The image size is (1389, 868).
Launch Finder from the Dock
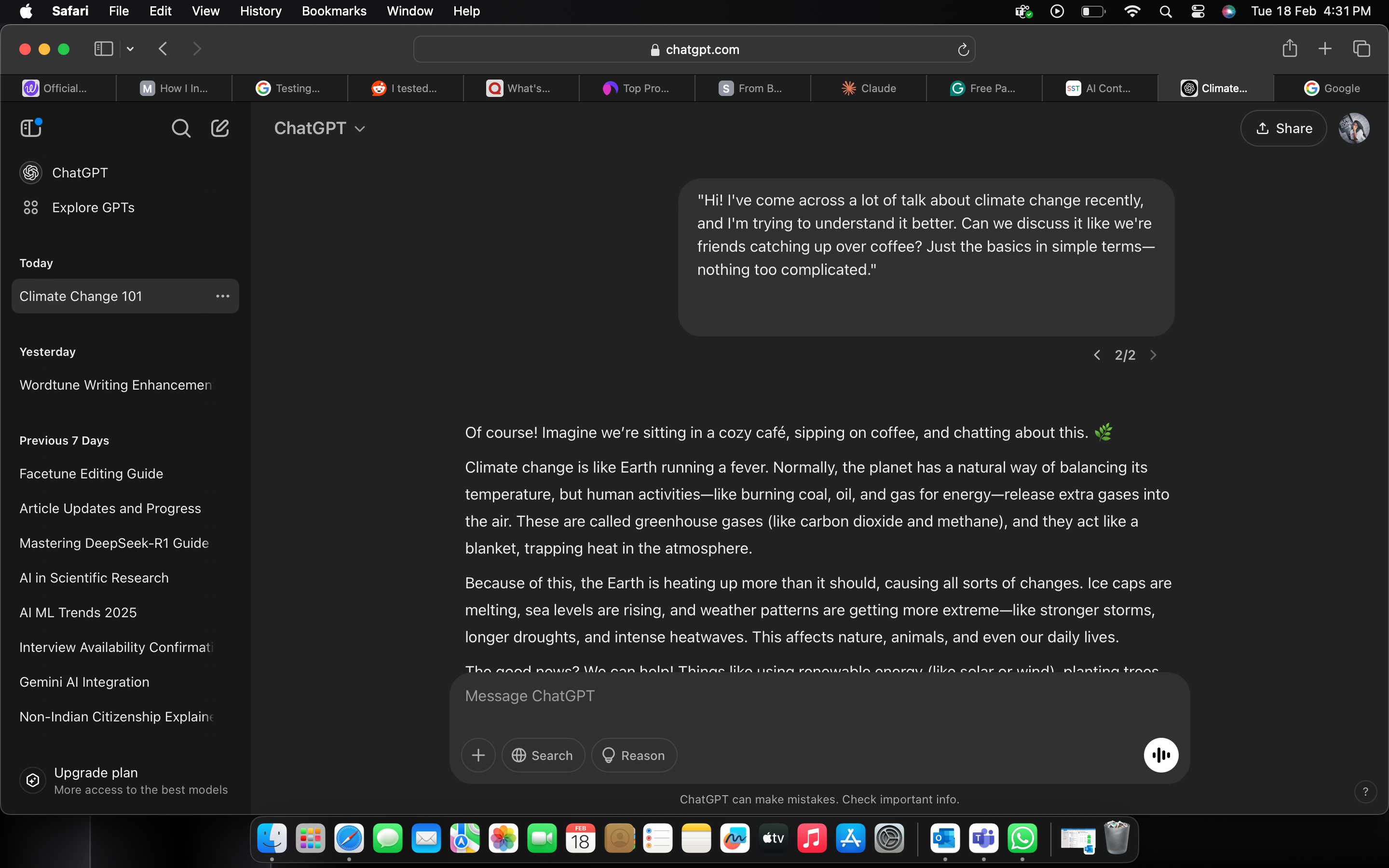[272, 839]
